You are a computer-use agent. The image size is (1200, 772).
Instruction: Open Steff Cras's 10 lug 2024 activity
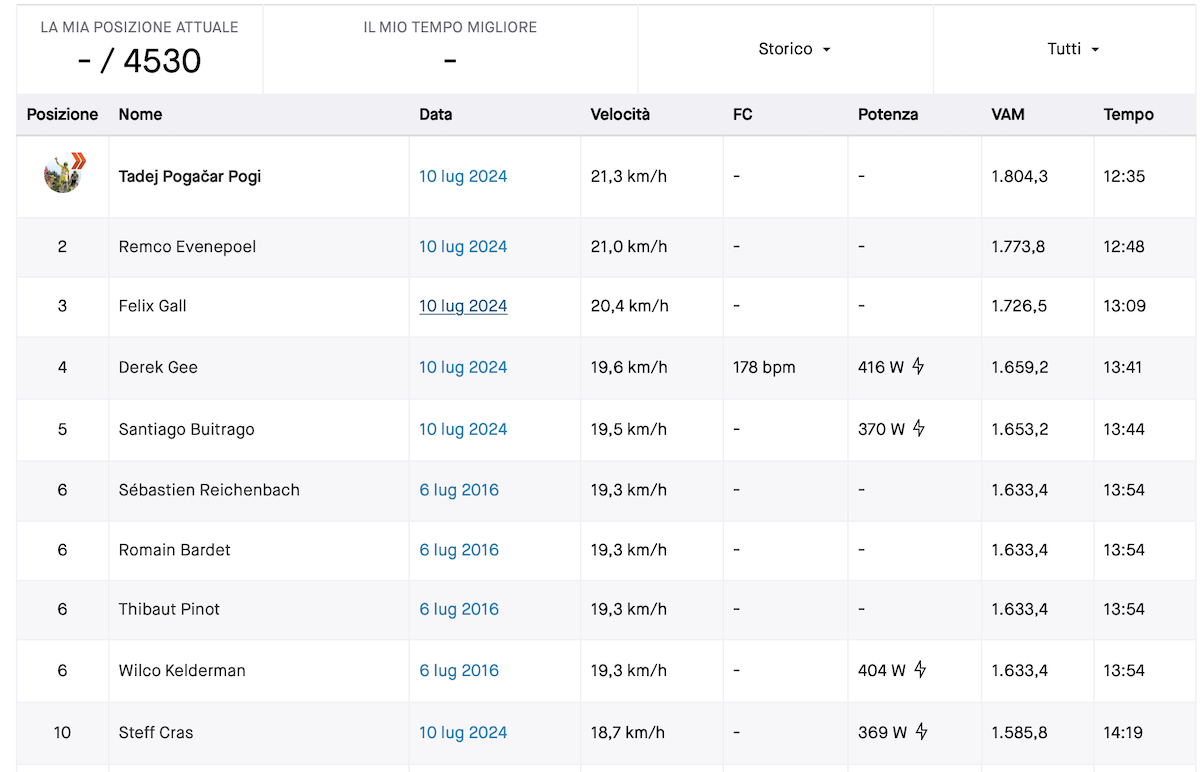pyautogui.click(x=463, y=732)
